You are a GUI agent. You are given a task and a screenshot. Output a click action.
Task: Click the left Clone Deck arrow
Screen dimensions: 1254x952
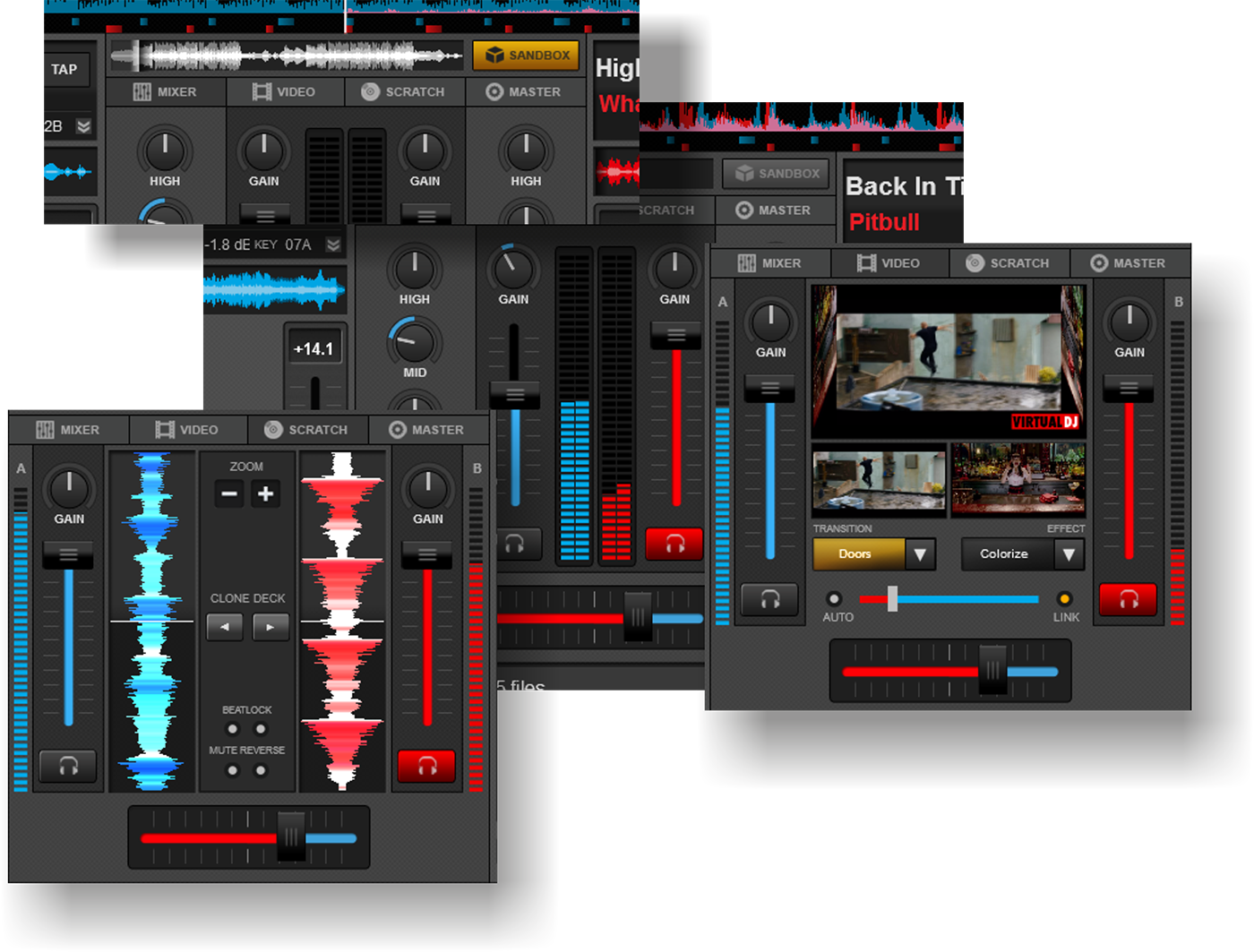point(225,628)
